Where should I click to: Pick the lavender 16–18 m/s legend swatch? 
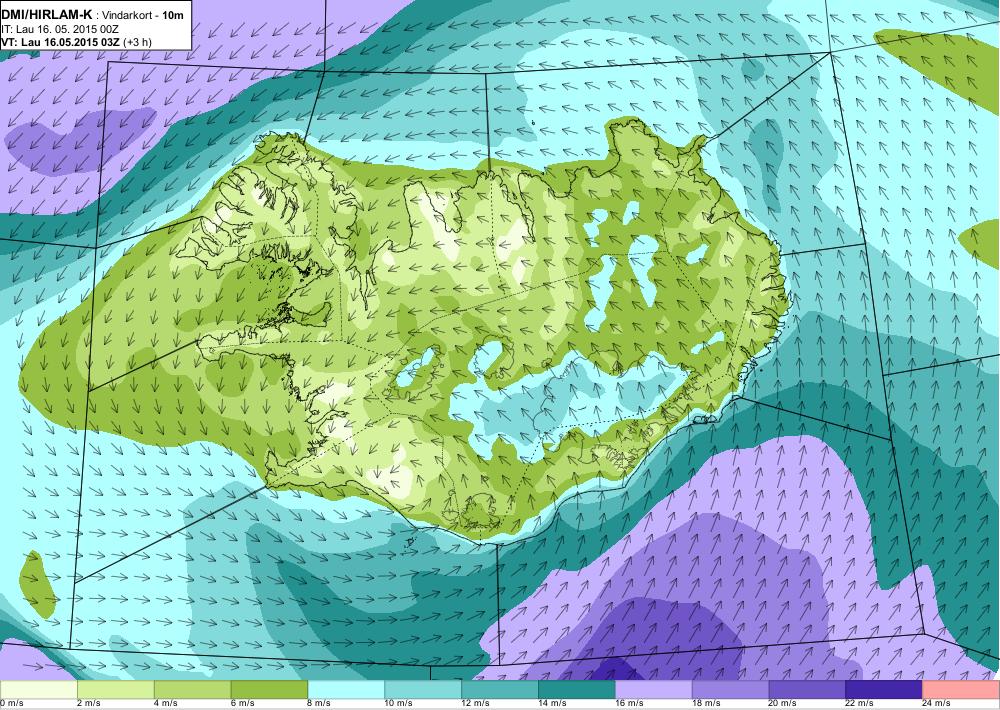pyautogui.click(x=654, y=690)
